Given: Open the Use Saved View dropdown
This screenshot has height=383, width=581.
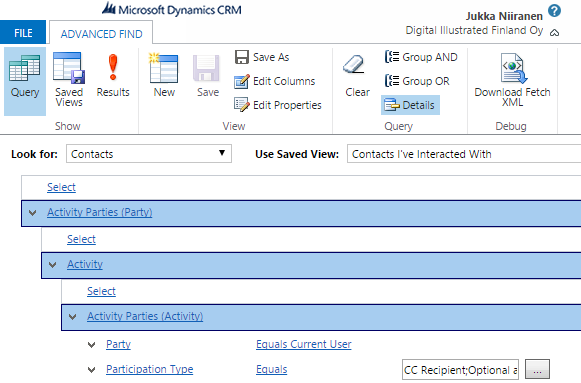Looking at the screenshot, I should [x=464, y=154].
